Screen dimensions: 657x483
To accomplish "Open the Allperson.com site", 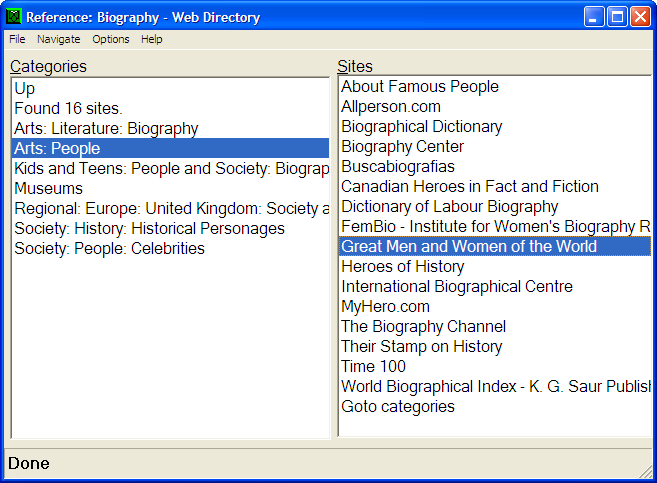I will pyautogui.click(x=391, y=107).
